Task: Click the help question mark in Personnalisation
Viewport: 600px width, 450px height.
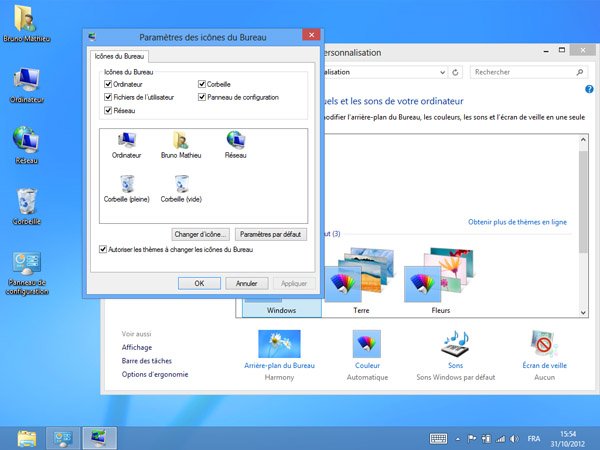Action: 589,89
